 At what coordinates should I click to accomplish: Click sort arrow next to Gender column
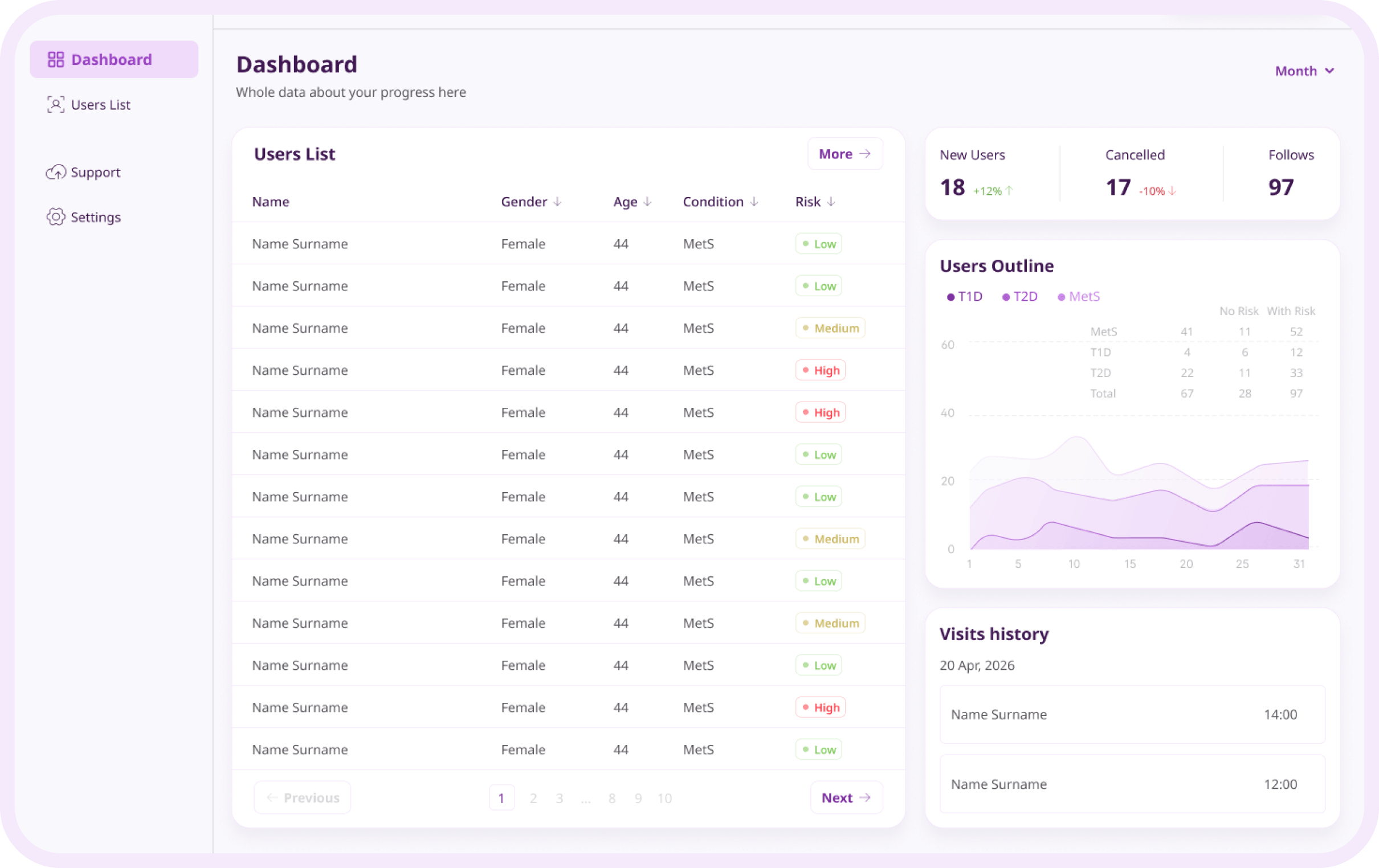[557, 202]
